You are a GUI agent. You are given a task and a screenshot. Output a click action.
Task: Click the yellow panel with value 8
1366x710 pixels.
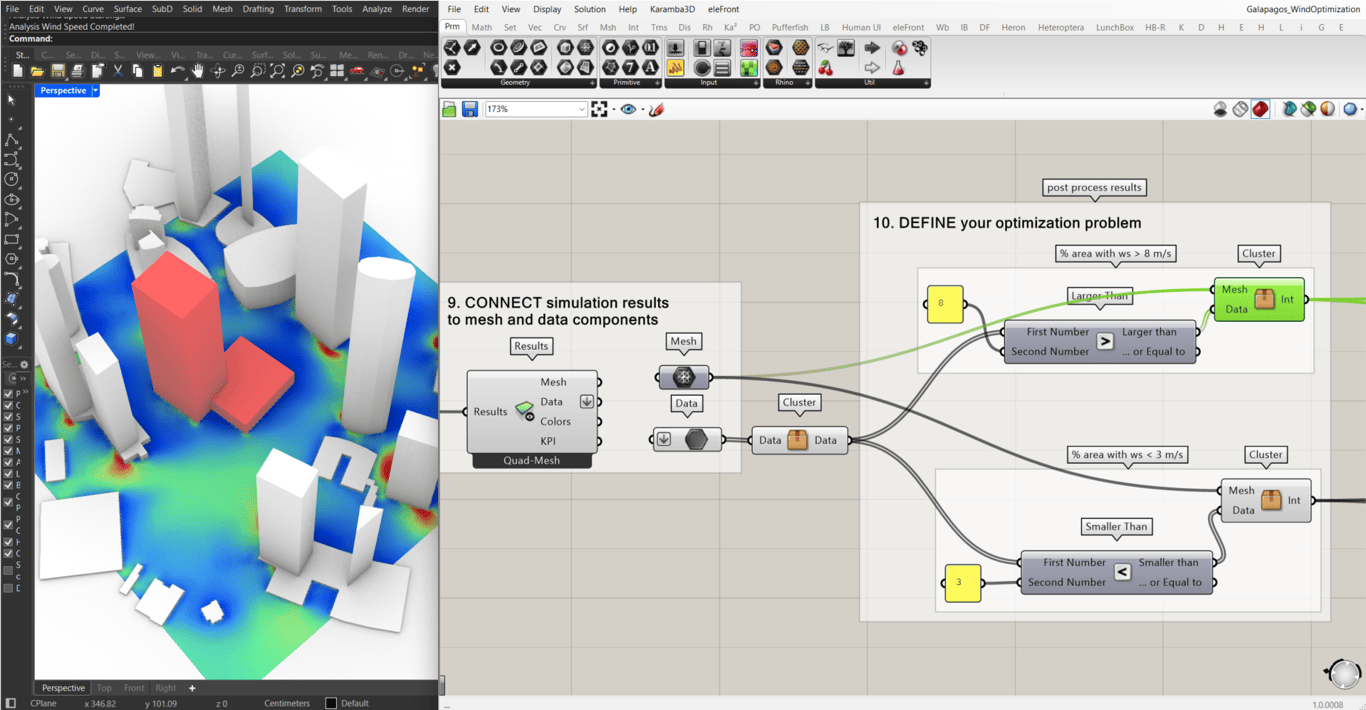pos(944,303)
